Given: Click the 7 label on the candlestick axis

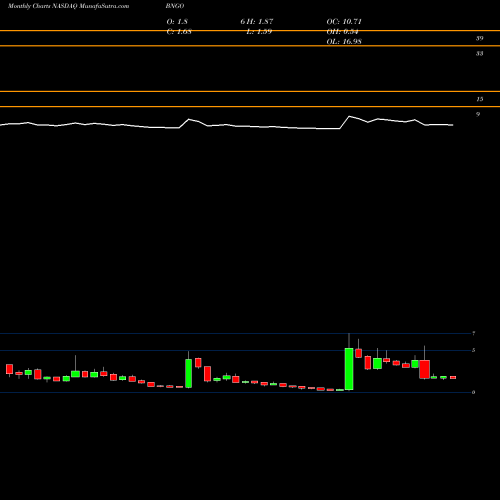Looking at the screenshot, I should coord(473,333).
